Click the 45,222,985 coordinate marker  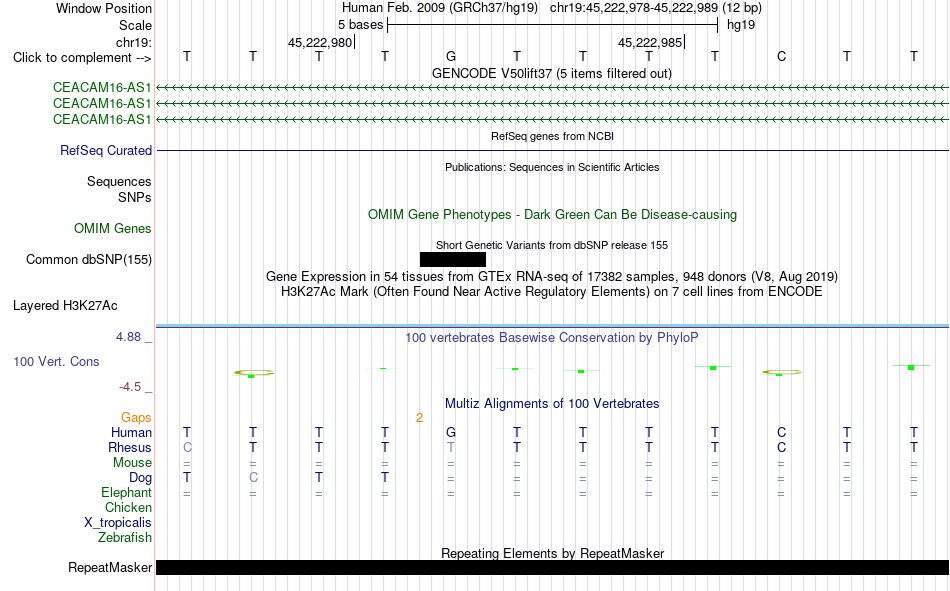click(x=649, y=42)
